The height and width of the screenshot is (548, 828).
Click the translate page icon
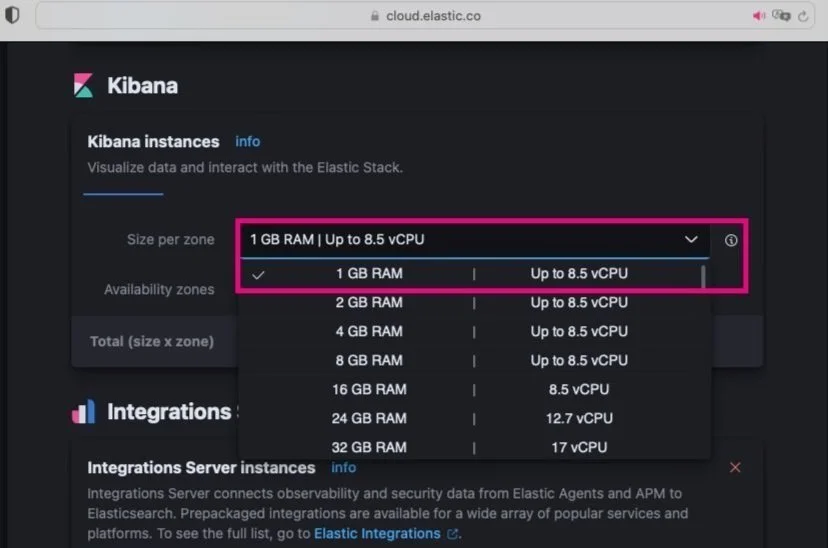pyautogui.click(x=782, y=16)
